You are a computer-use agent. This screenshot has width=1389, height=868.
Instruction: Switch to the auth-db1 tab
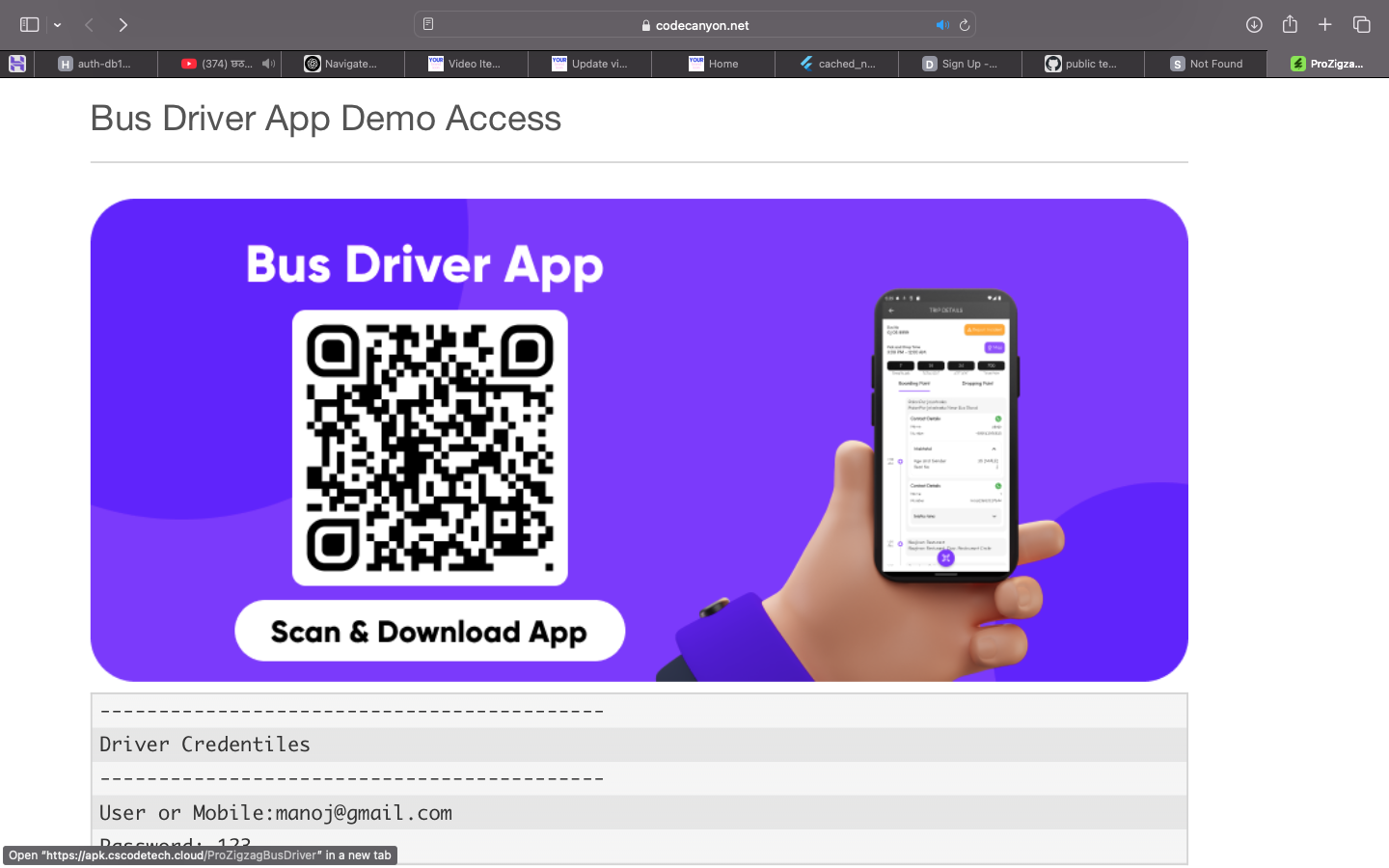point(96,64)
